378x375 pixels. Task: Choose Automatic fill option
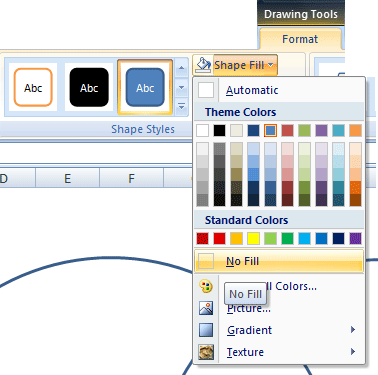(279, 90)
